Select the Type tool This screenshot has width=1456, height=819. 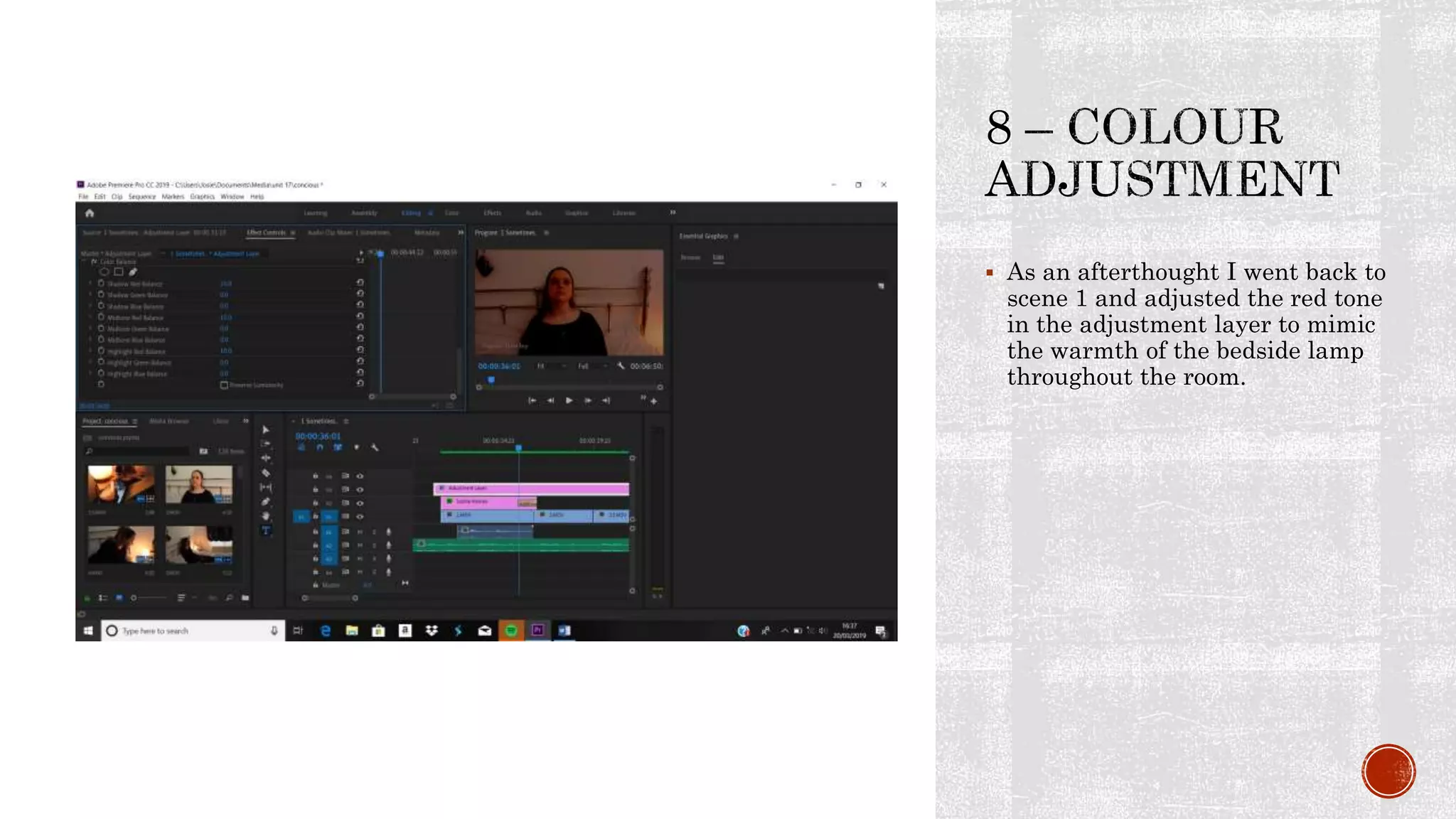click(266, 530)
